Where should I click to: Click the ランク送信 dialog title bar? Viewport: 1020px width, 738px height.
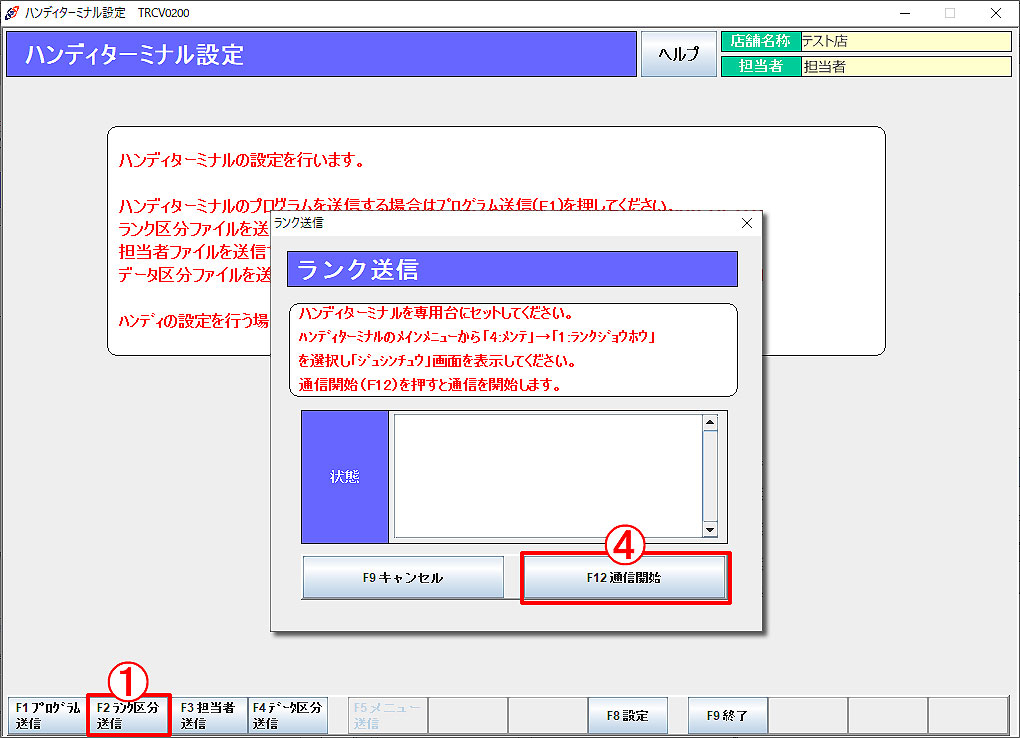503,223
